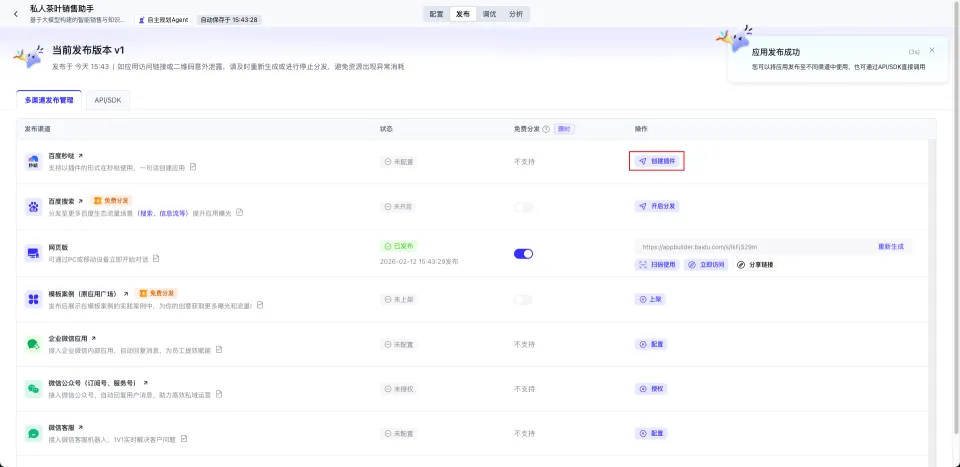The width and height of the screenshot is (960, 467).
Task: Click the 免费分发 tag beside 模板案例
Action: click(x=156, y=294)
